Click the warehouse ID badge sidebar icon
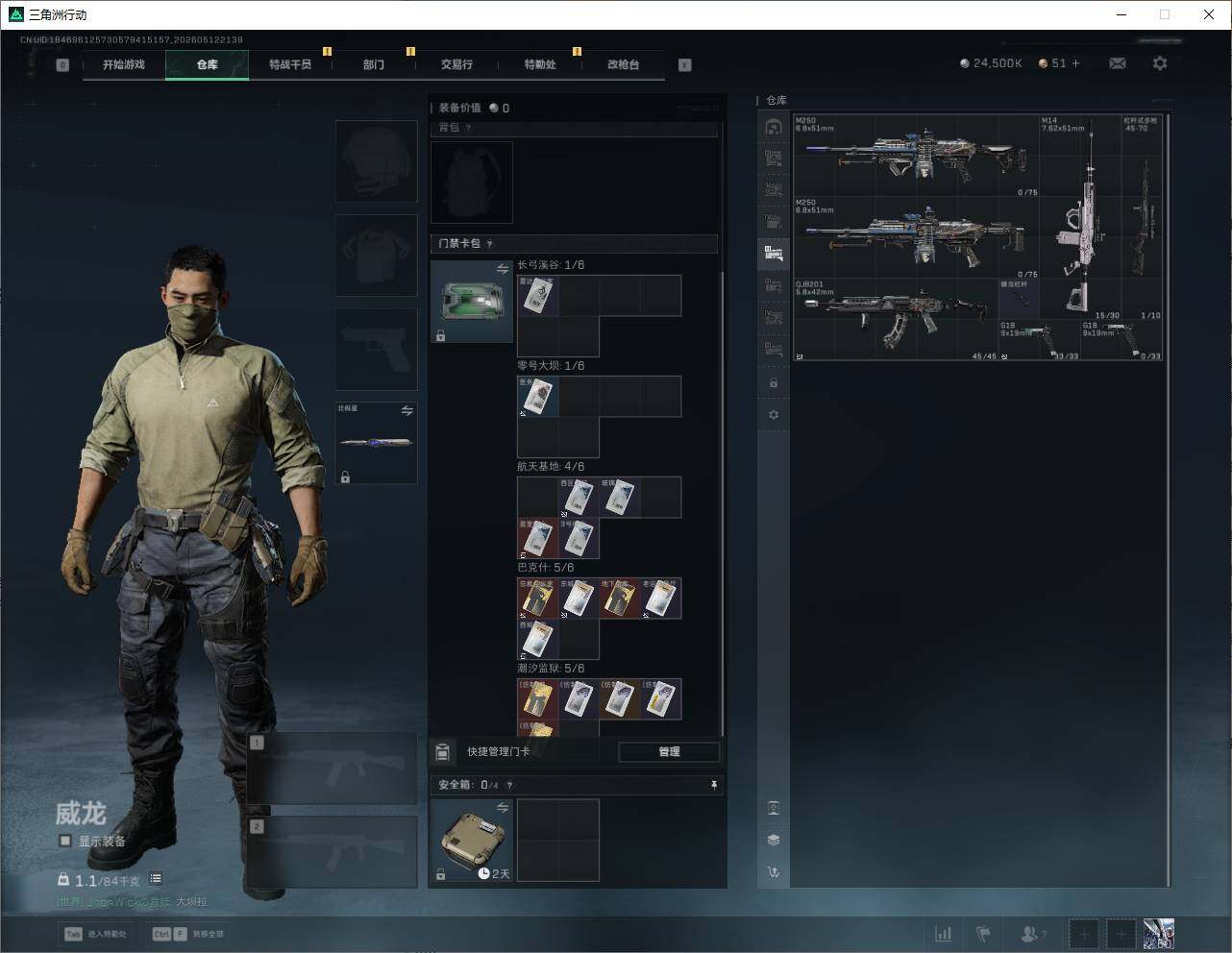1232x953 pixels. click(x=774, y=808)
